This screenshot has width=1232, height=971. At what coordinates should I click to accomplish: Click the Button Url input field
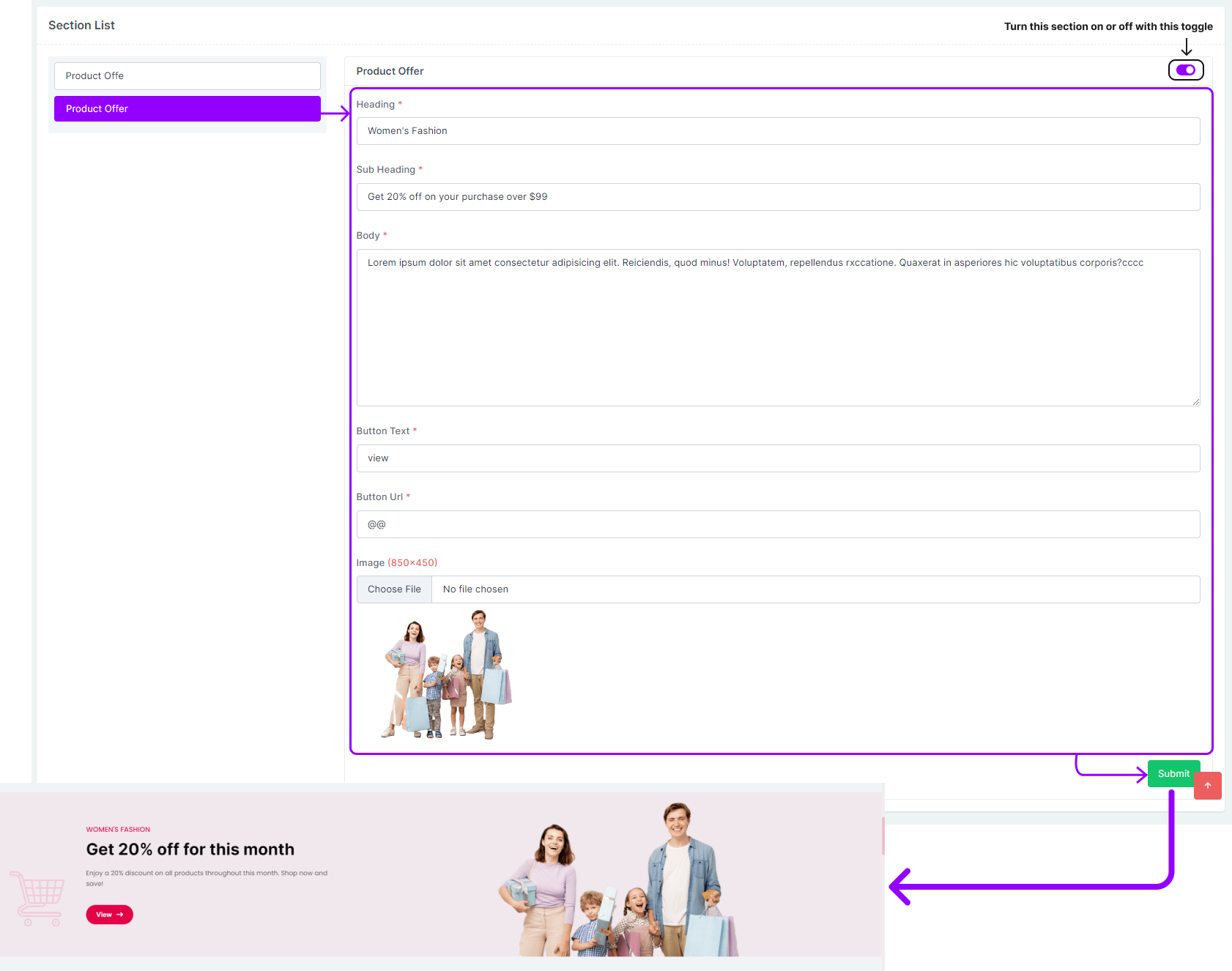(777, 524)
